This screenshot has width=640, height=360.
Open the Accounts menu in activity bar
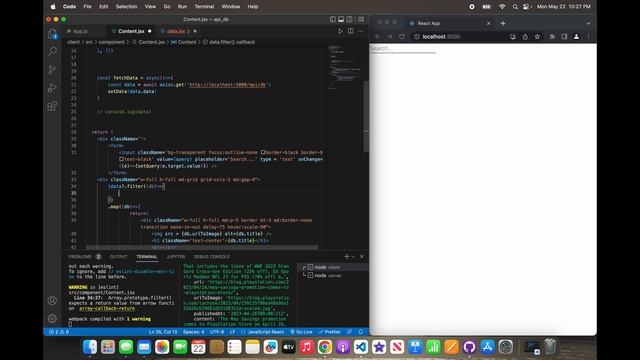point(52,301)
